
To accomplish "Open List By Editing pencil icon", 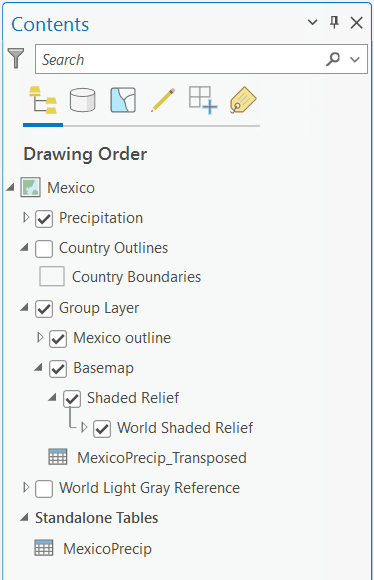I will [x=163, y=100].
